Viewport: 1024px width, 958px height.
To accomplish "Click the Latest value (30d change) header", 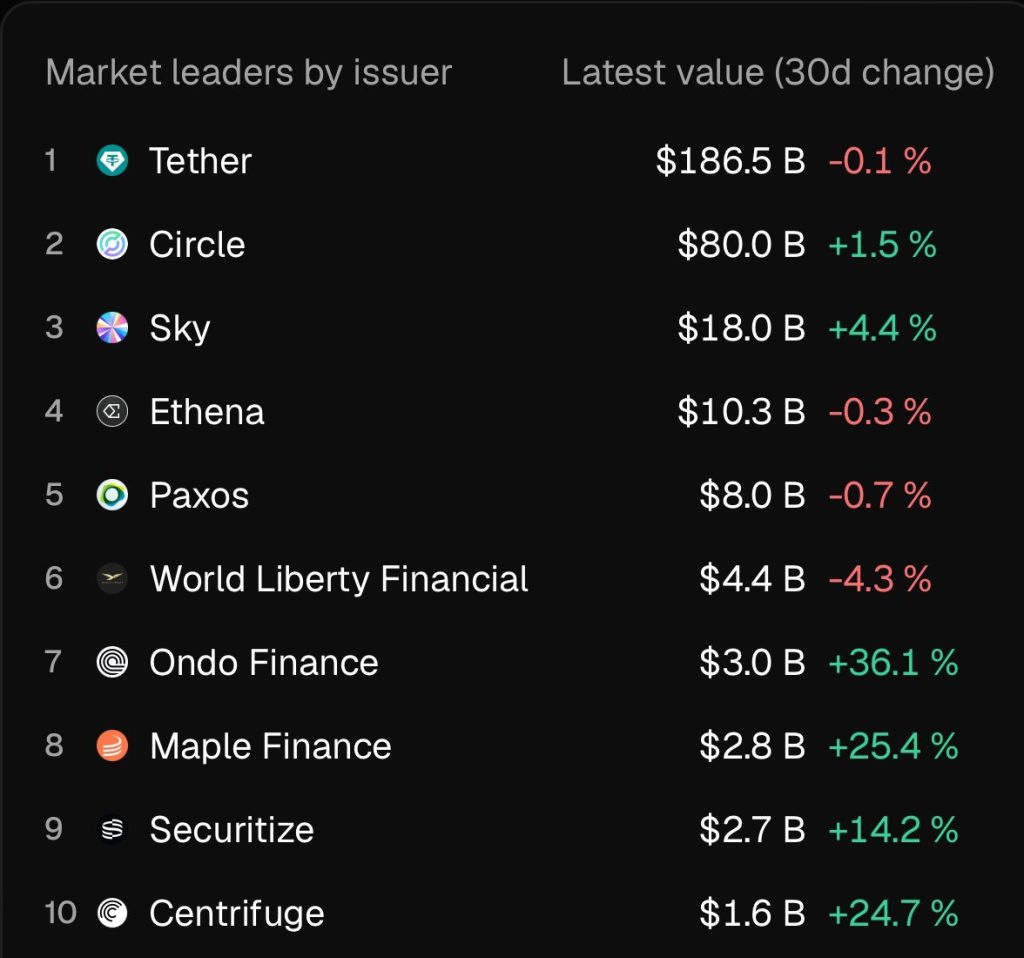I will pyautogui.click(x=777, y=73).
